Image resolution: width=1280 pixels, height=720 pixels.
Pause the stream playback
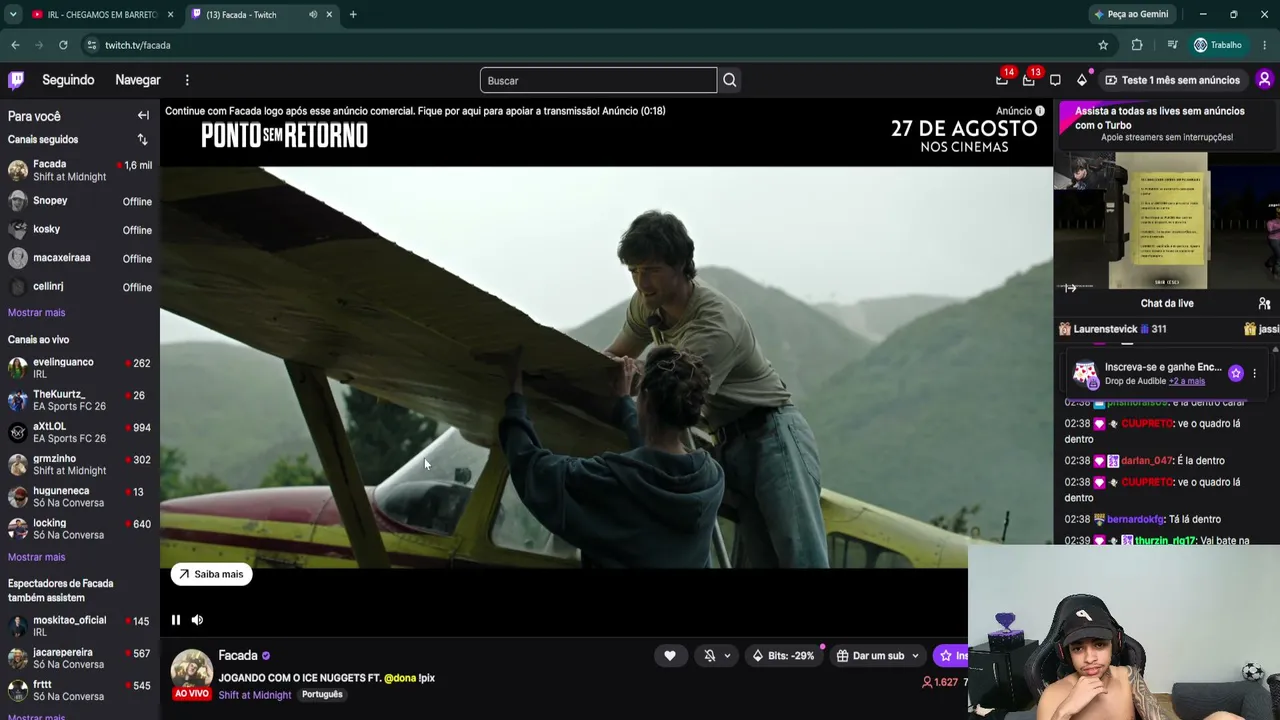point(176,620)
